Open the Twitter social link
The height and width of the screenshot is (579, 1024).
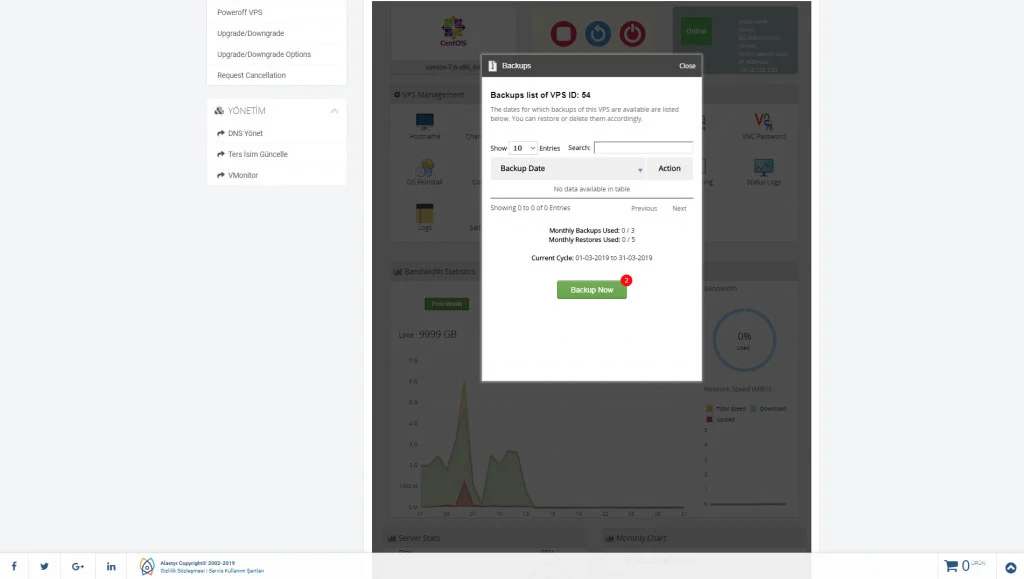coord(45,566)
